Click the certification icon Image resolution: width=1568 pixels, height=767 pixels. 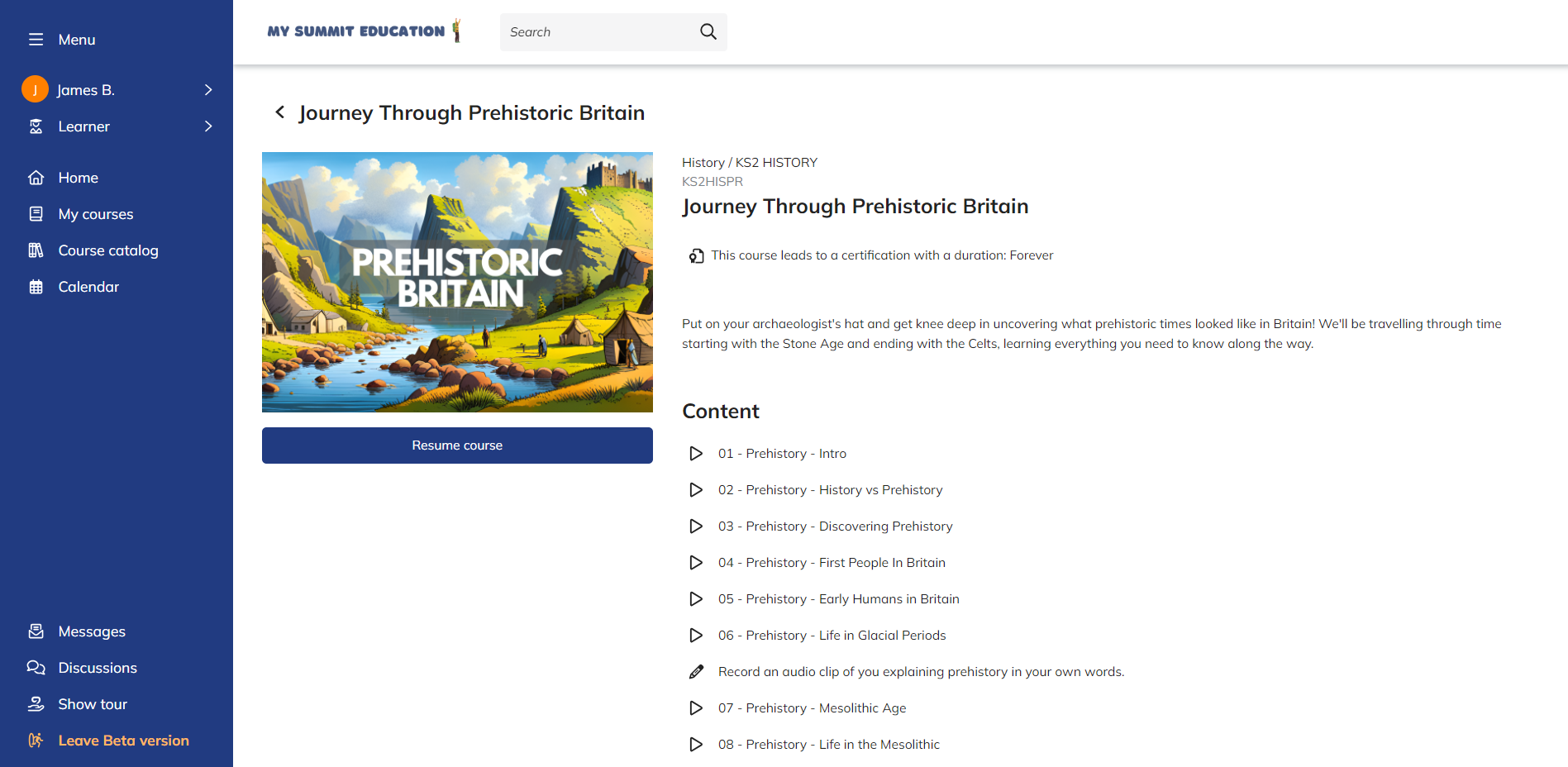pyautogui.click(x=697, y=256)
